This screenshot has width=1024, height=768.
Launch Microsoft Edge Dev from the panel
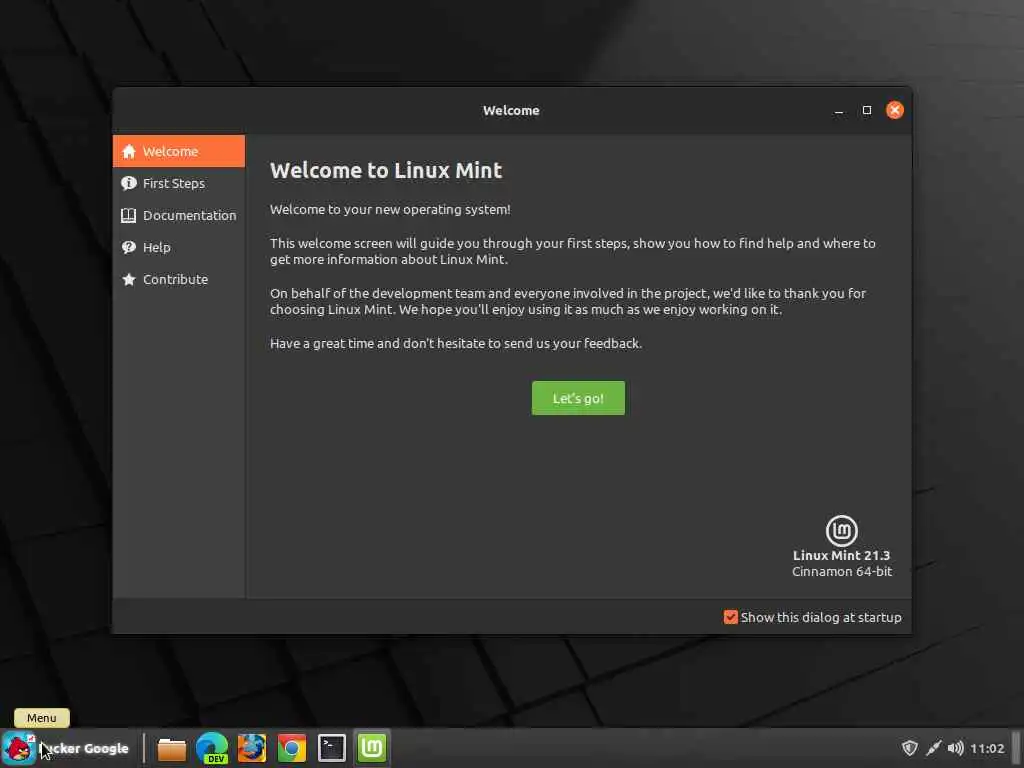212,748
